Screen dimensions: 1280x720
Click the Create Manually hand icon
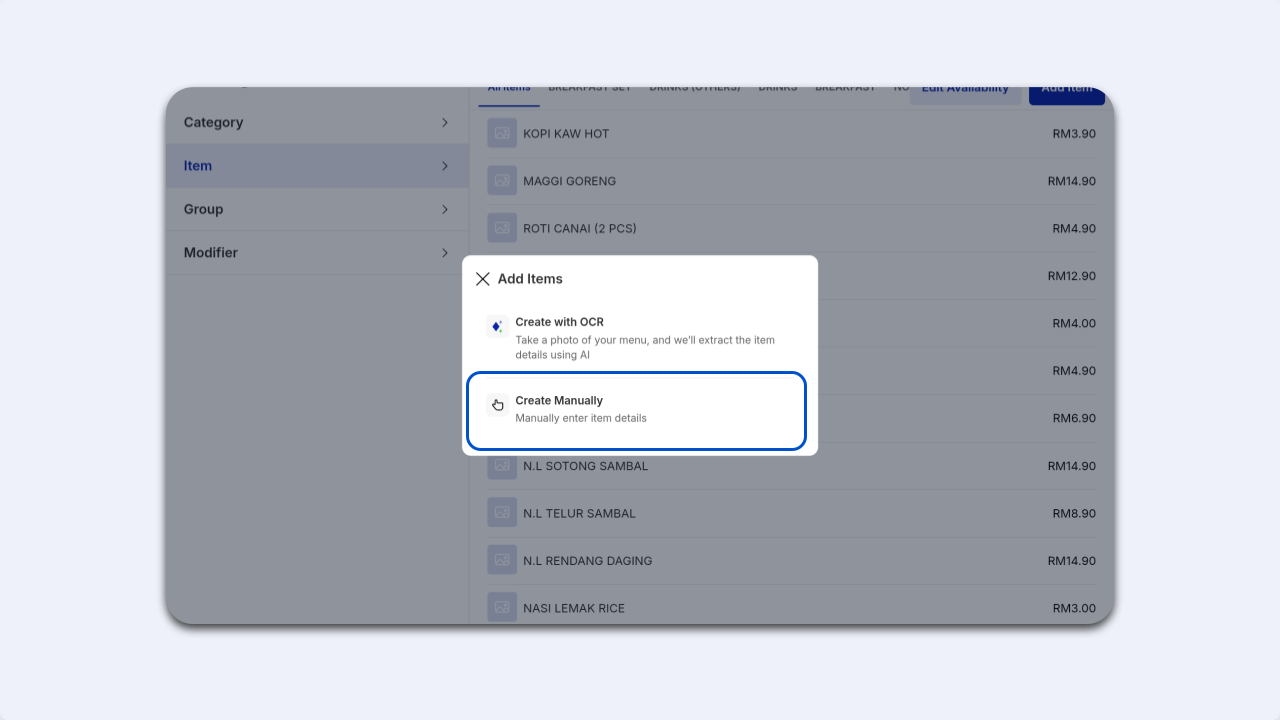tap(497, 405)
